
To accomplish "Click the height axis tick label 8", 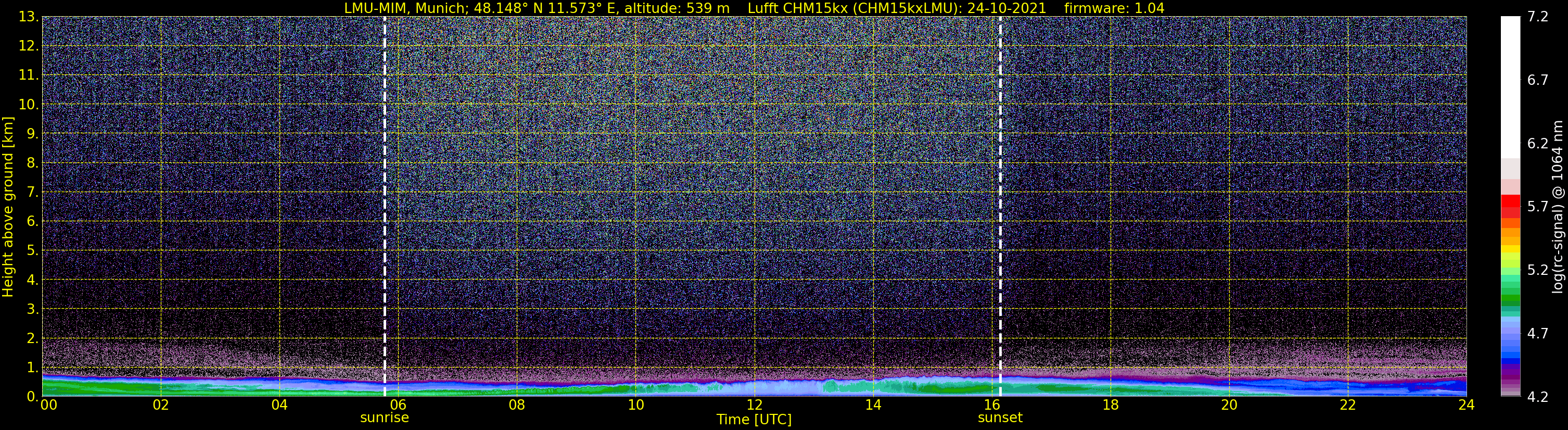I will tap(32, 163).
